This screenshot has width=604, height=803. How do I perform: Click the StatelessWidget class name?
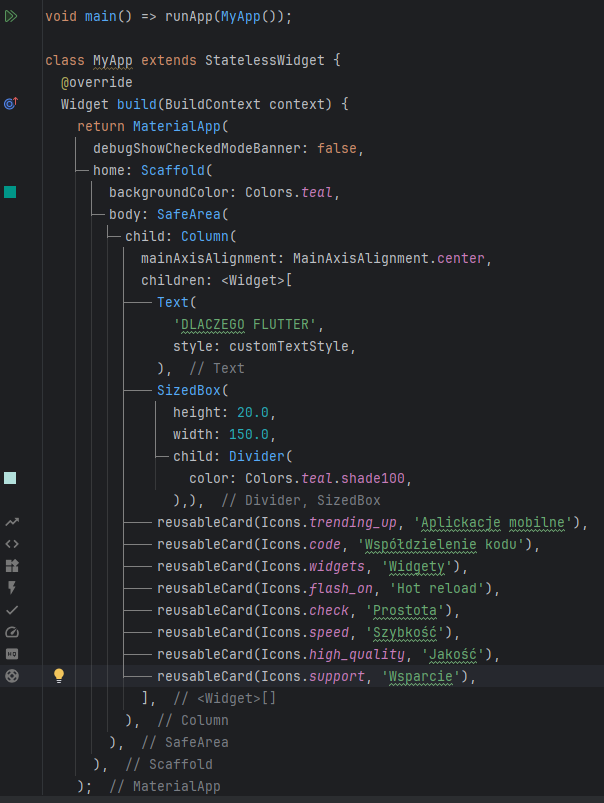coord(264,60)
